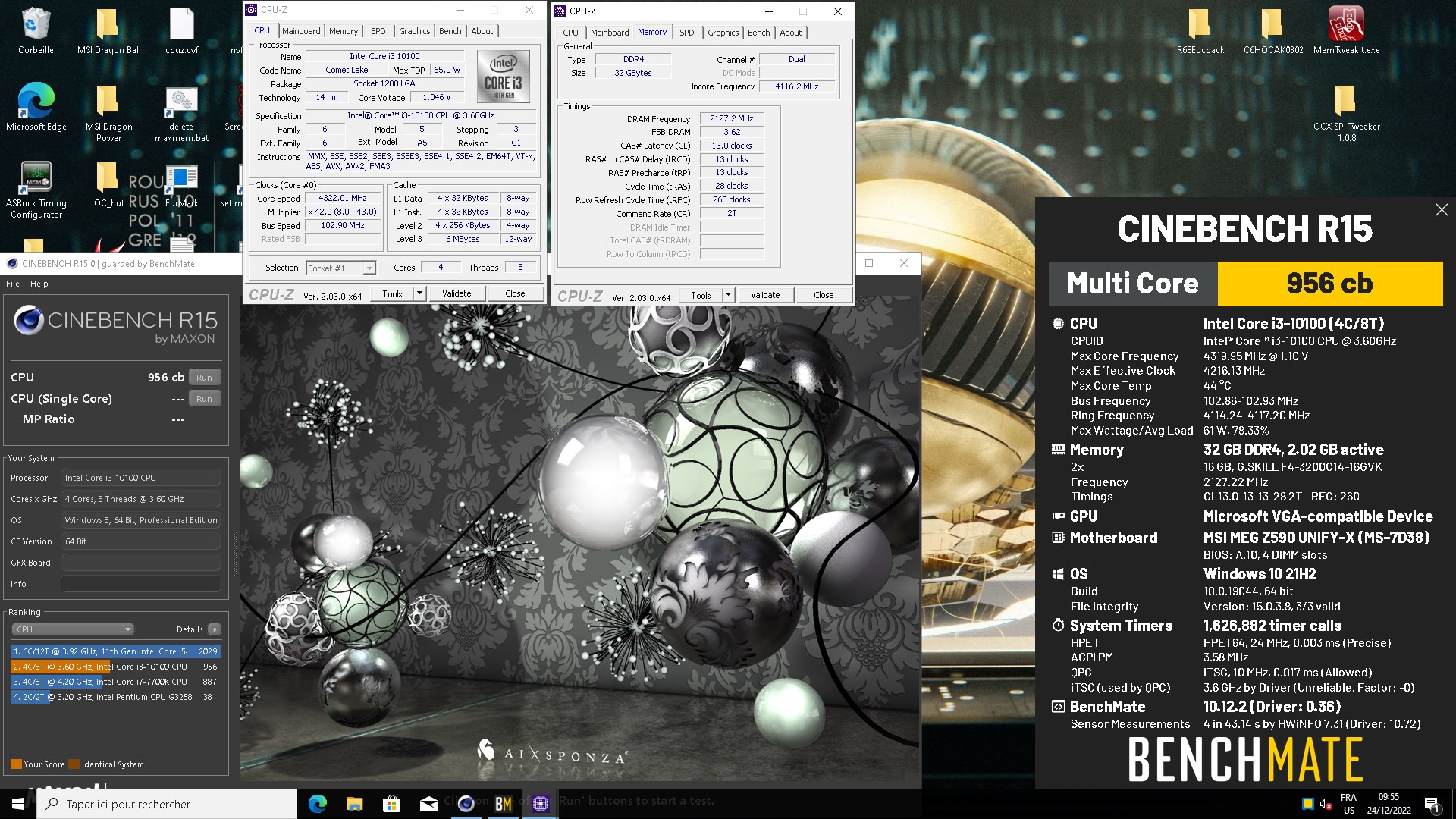Select ranking row i3-10100 CPU 956
This screenshot has height=819, width=1456.
tap(115, 667)
